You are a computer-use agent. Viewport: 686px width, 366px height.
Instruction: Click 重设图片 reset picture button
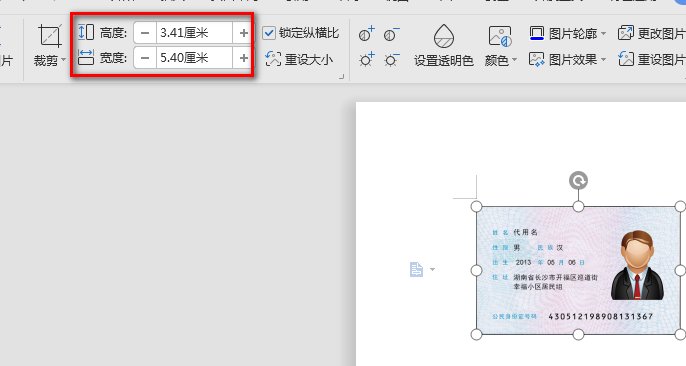651,59
